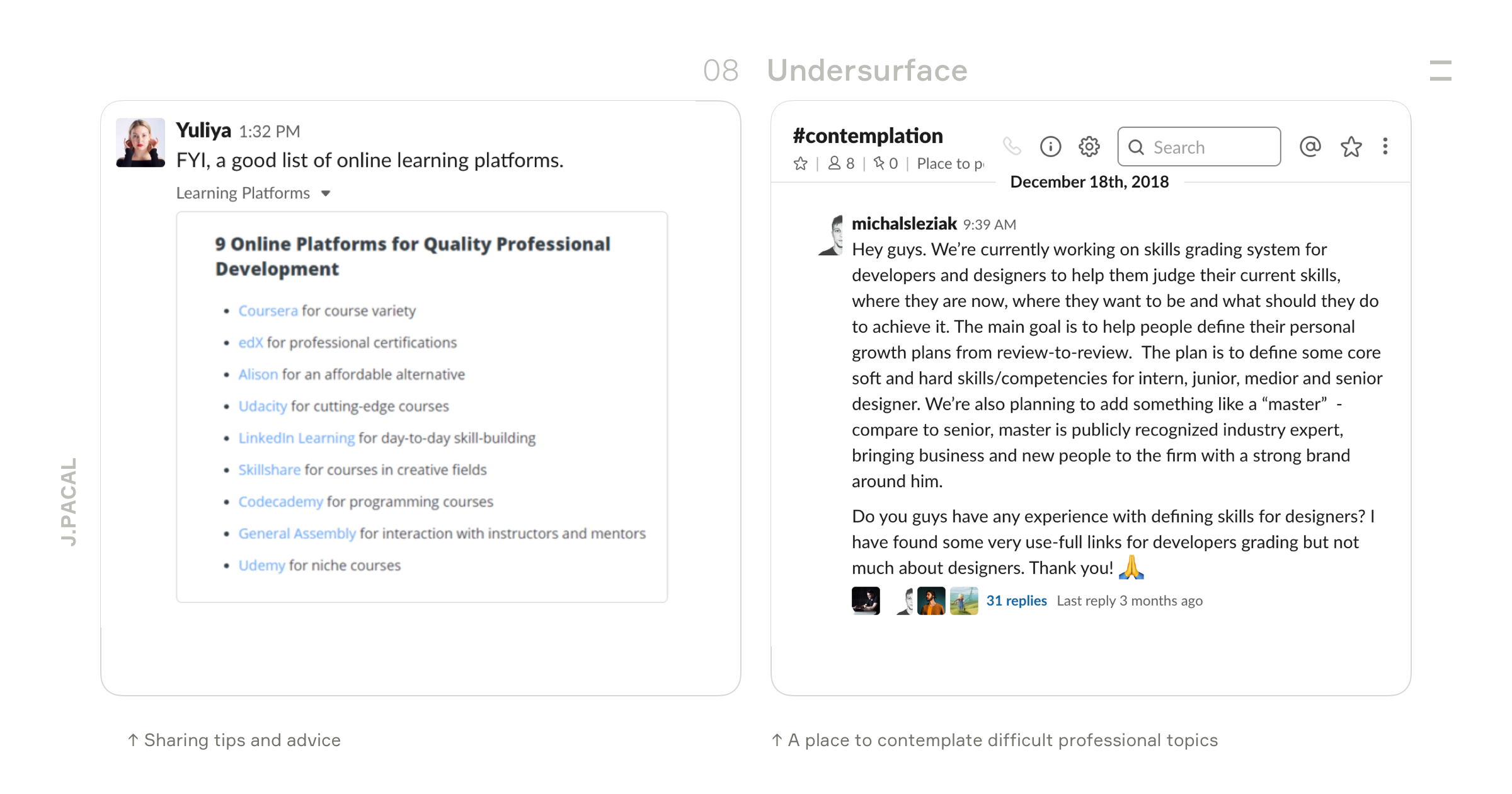Open channel settings gear icon

(1089, 147)
